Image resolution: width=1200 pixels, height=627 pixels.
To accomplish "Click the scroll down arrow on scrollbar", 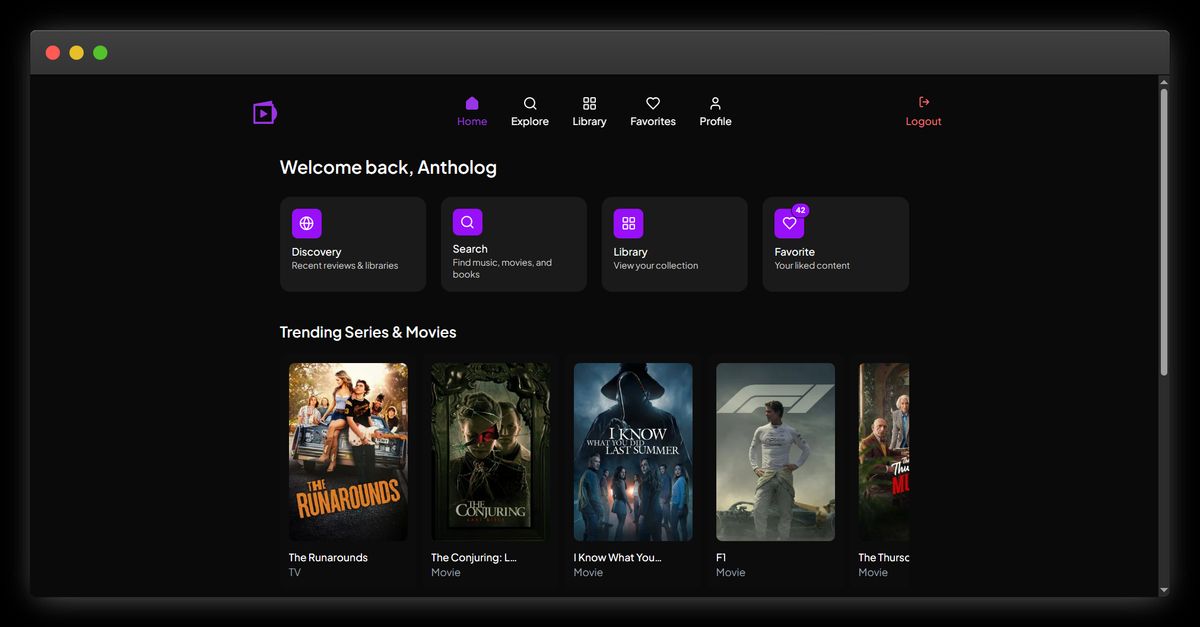I will 1163,591.
